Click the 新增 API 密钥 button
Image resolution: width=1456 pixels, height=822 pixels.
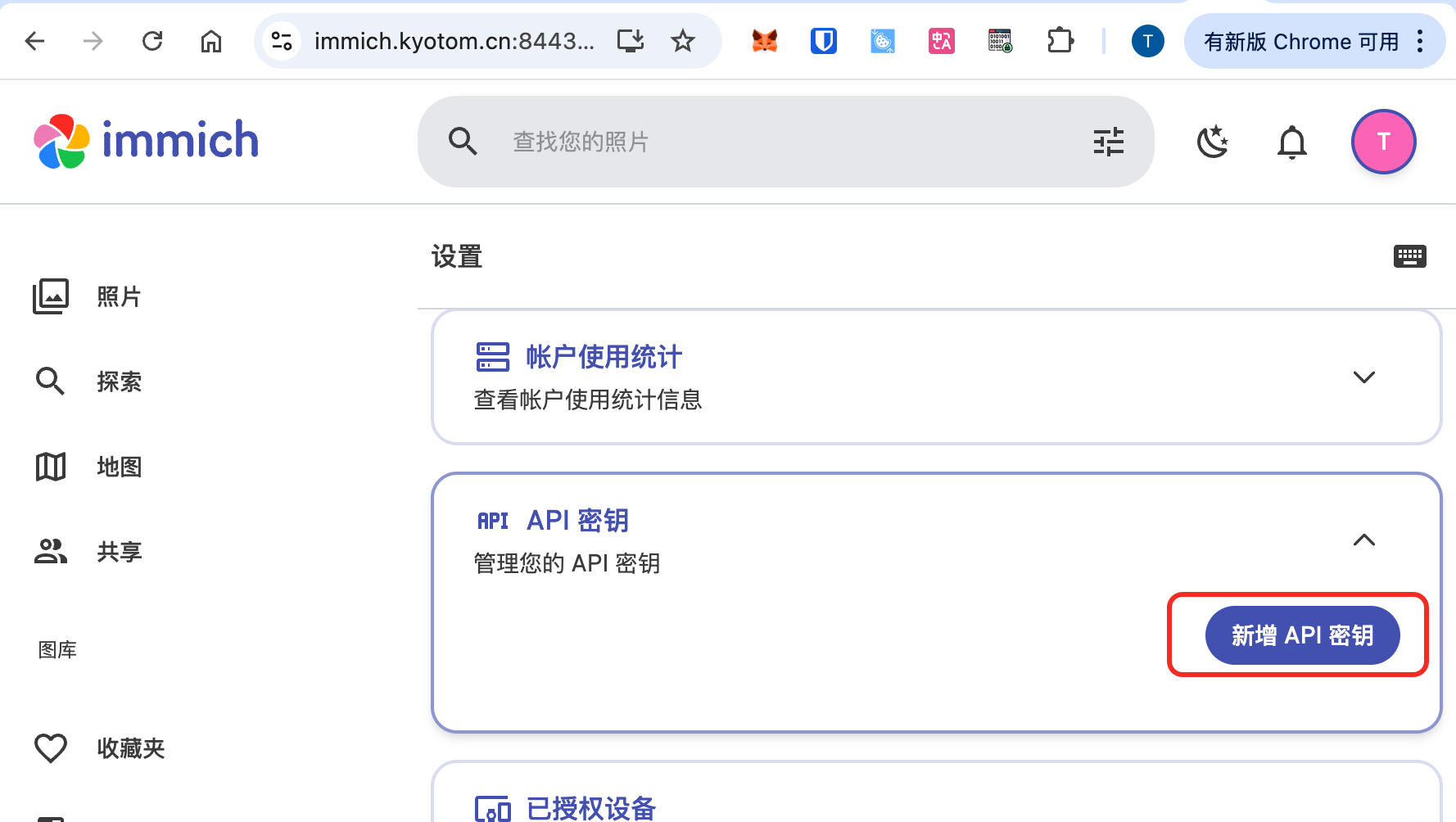[x=1302, y=635]
